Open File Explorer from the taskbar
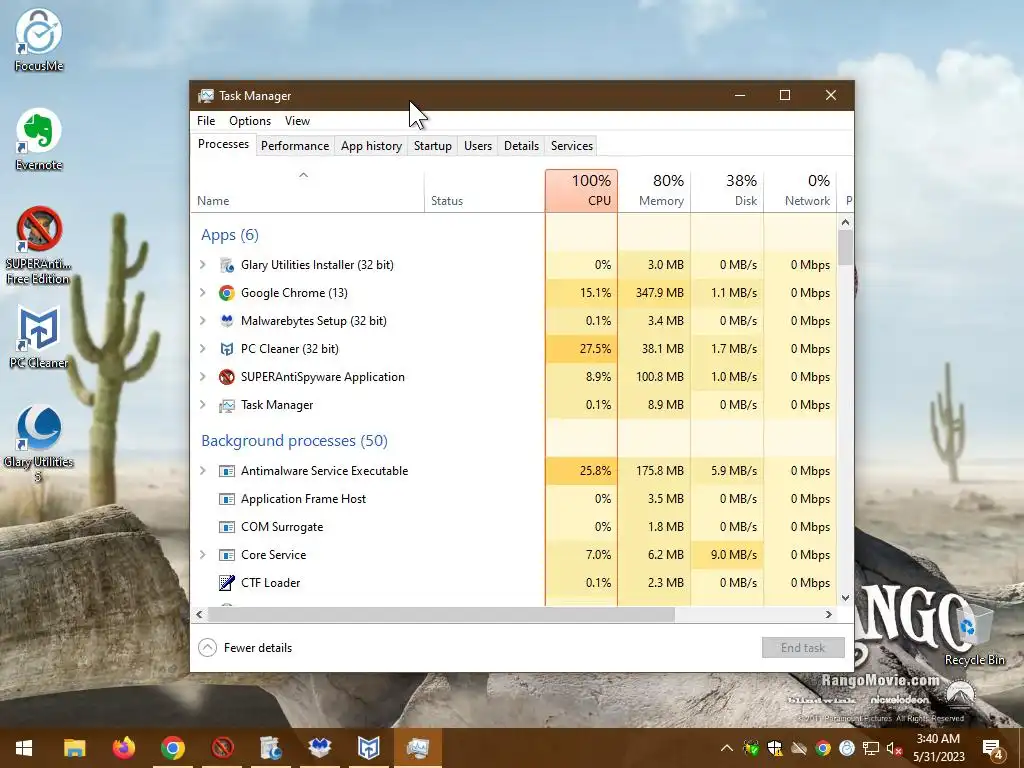Viewport: 1024px width, 768px height. coord(74,748)
